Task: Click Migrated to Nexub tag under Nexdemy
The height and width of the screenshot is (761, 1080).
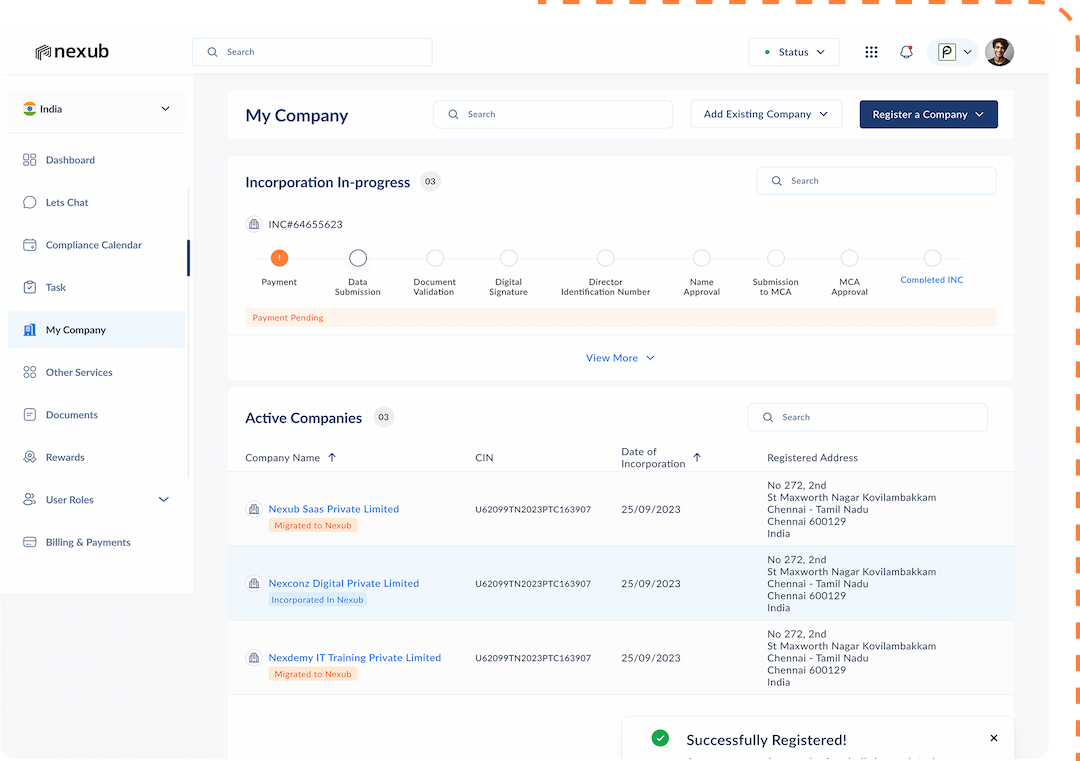Action: tap(313, 674)
